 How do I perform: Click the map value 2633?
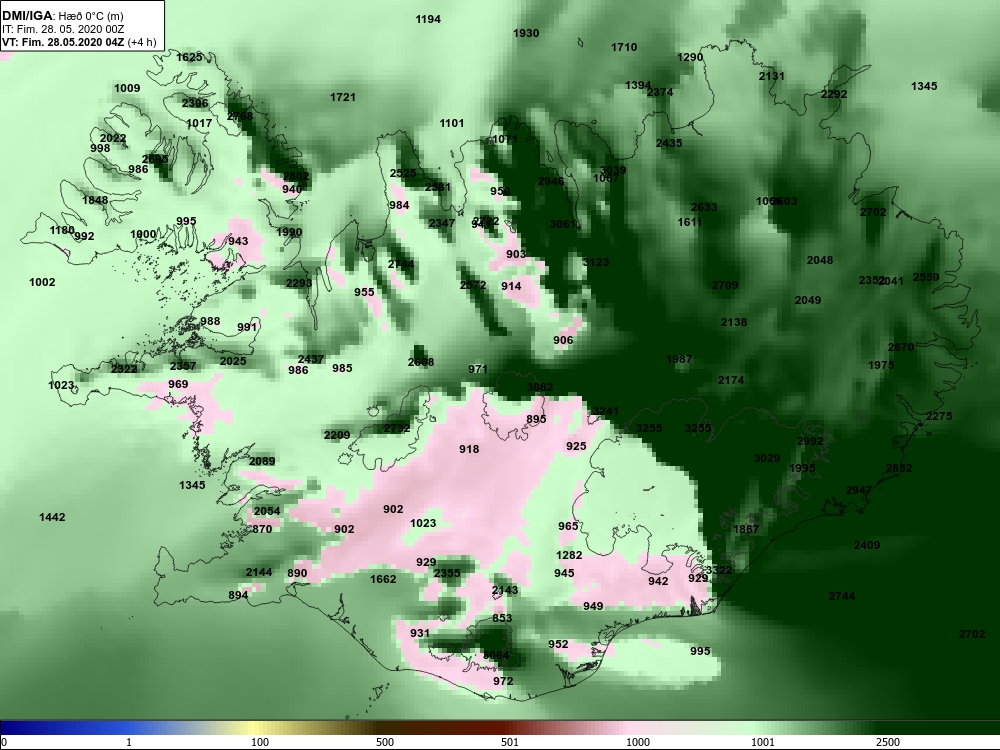(x=704, y=207)
